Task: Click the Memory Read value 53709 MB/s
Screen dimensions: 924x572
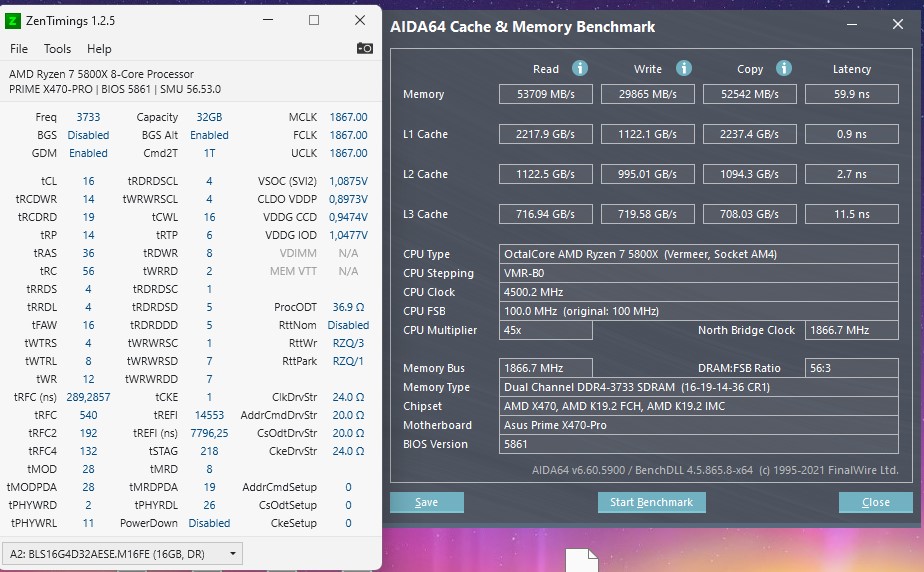Action: click(x=546, y=94)
